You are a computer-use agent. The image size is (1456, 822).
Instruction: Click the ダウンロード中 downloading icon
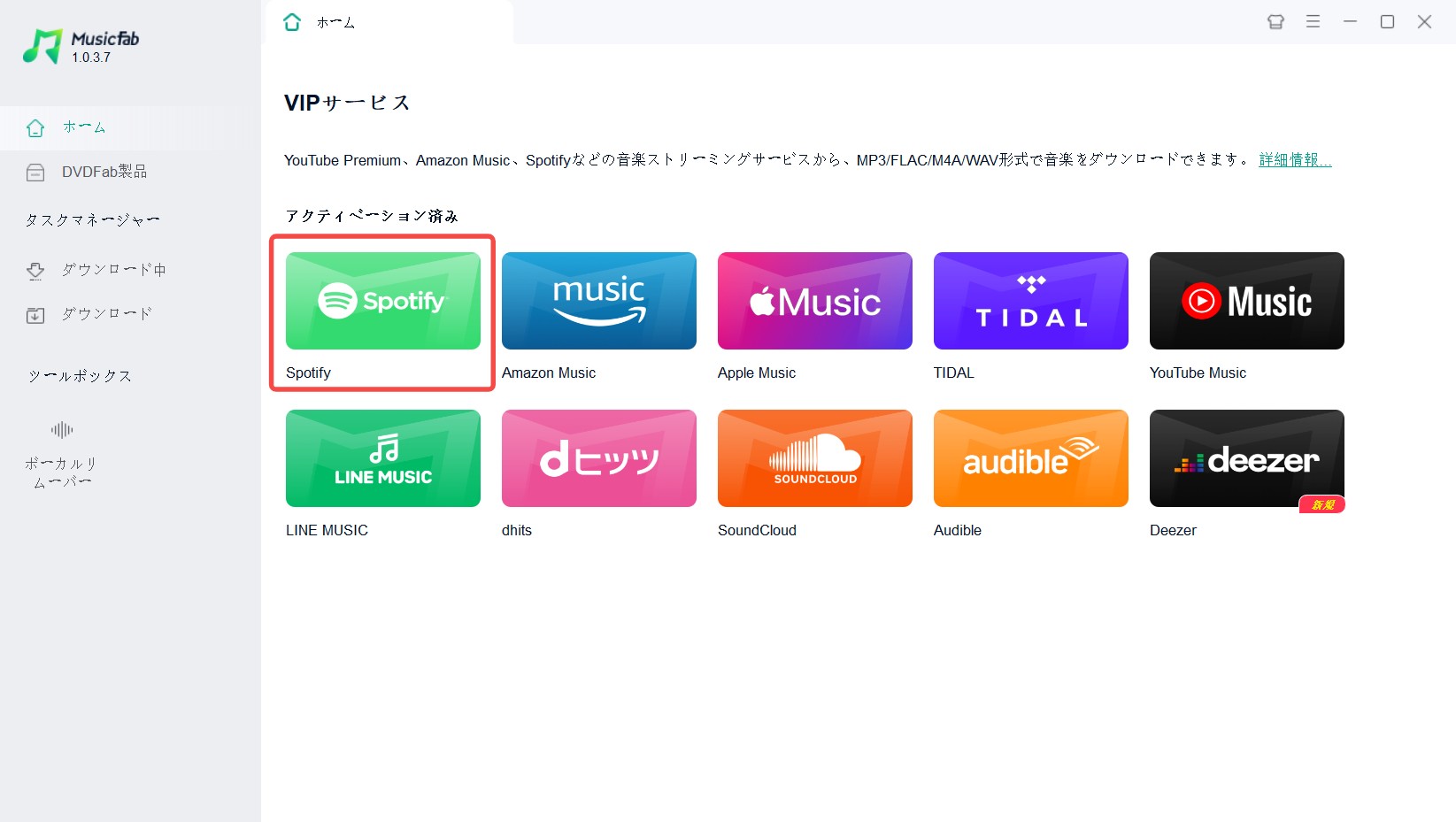[x=35, y=271]
